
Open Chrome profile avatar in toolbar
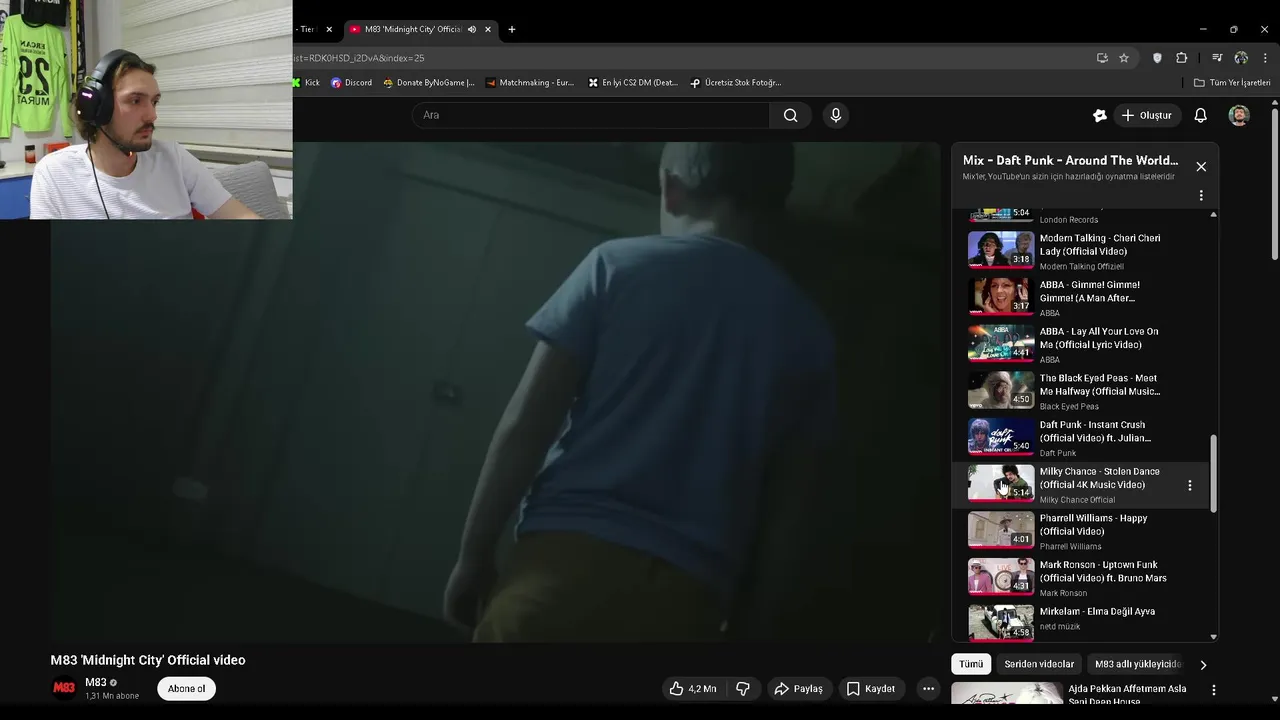1241,58
